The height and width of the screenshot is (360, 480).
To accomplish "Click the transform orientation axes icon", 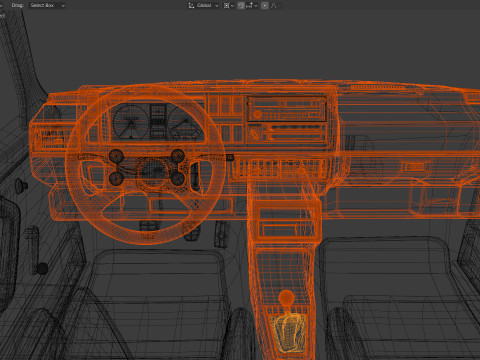I will tap(191, 5).
